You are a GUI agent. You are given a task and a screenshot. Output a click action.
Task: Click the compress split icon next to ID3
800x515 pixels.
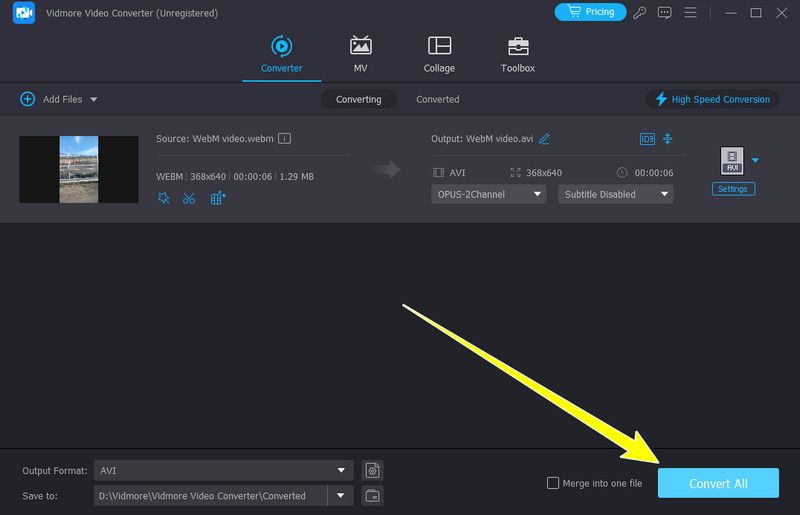pos(669,138)
